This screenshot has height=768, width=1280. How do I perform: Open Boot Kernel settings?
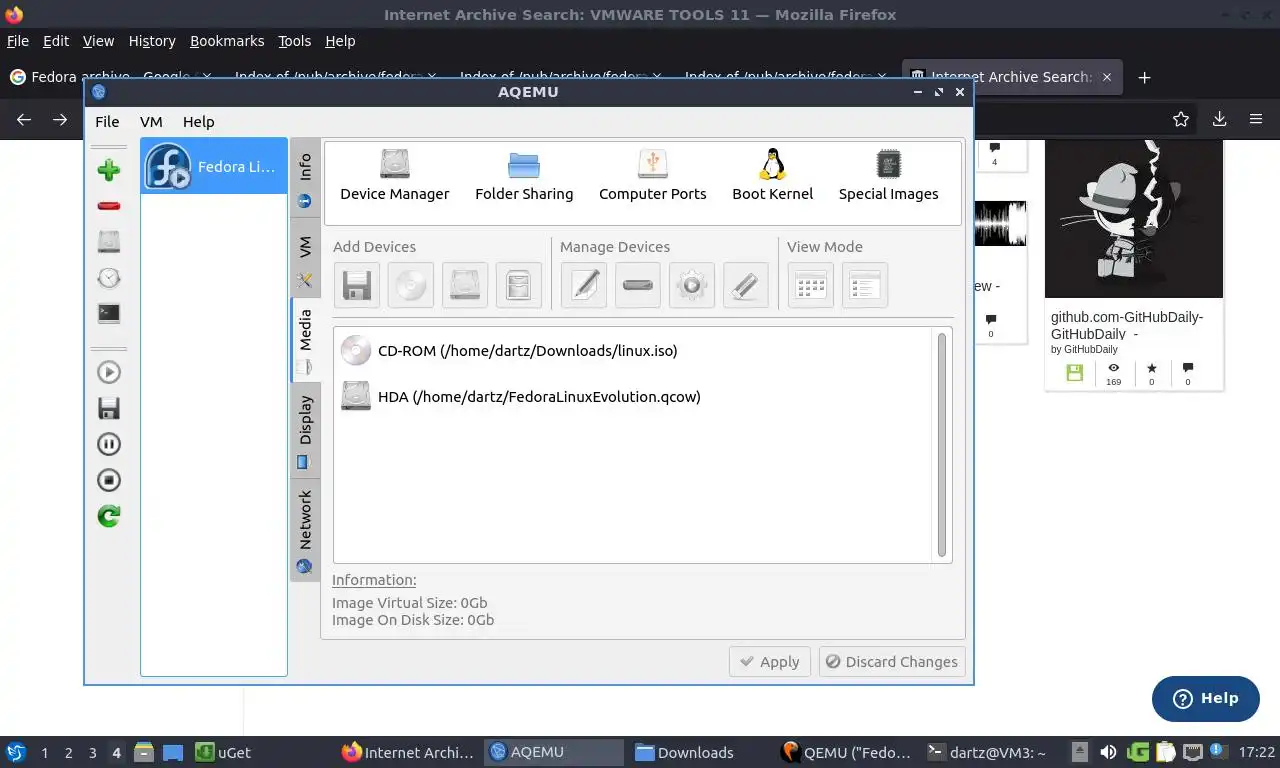(x=773, y=176)
